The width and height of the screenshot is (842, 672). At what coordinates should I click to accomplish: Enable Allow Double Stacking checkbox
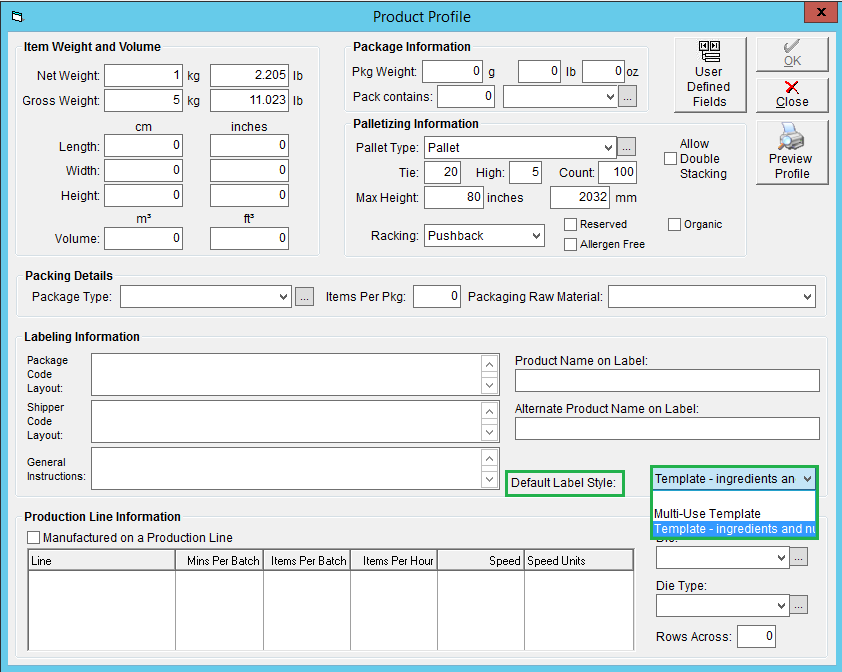pyautogui.click(x=670, y=158)
